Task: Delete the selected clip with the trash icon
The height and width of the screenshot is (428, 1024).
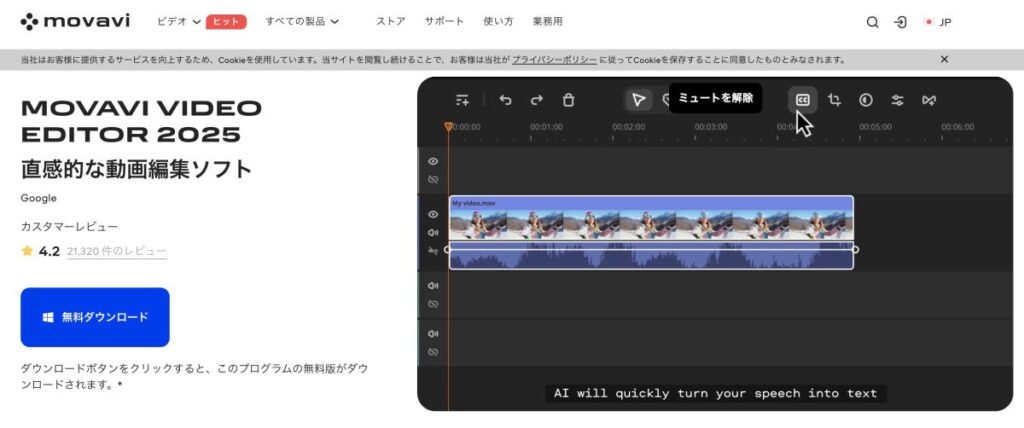Action: [x=568, y=100]
